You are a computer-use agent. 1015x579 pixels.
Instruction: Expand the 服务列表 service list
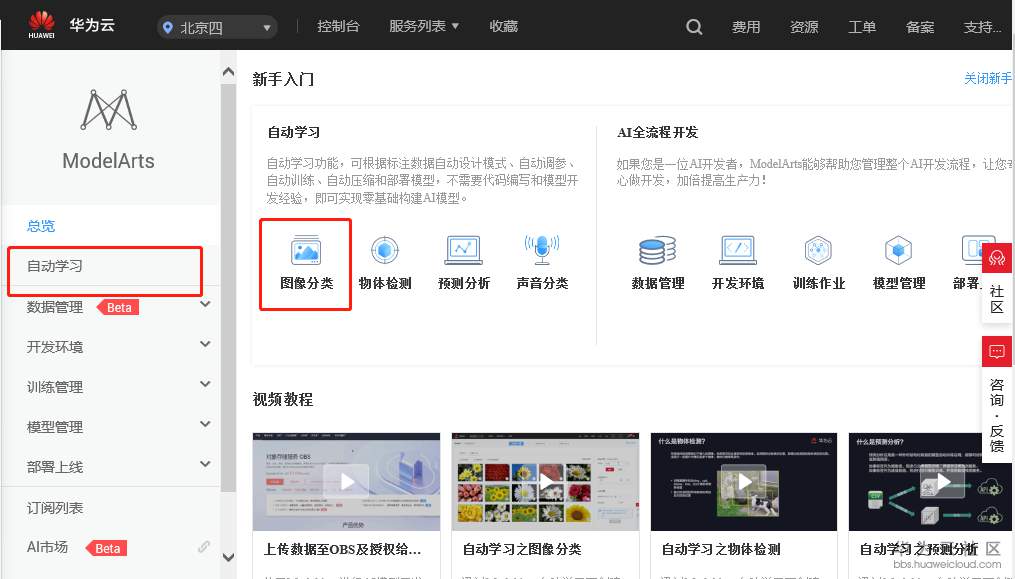click(424, 27)
